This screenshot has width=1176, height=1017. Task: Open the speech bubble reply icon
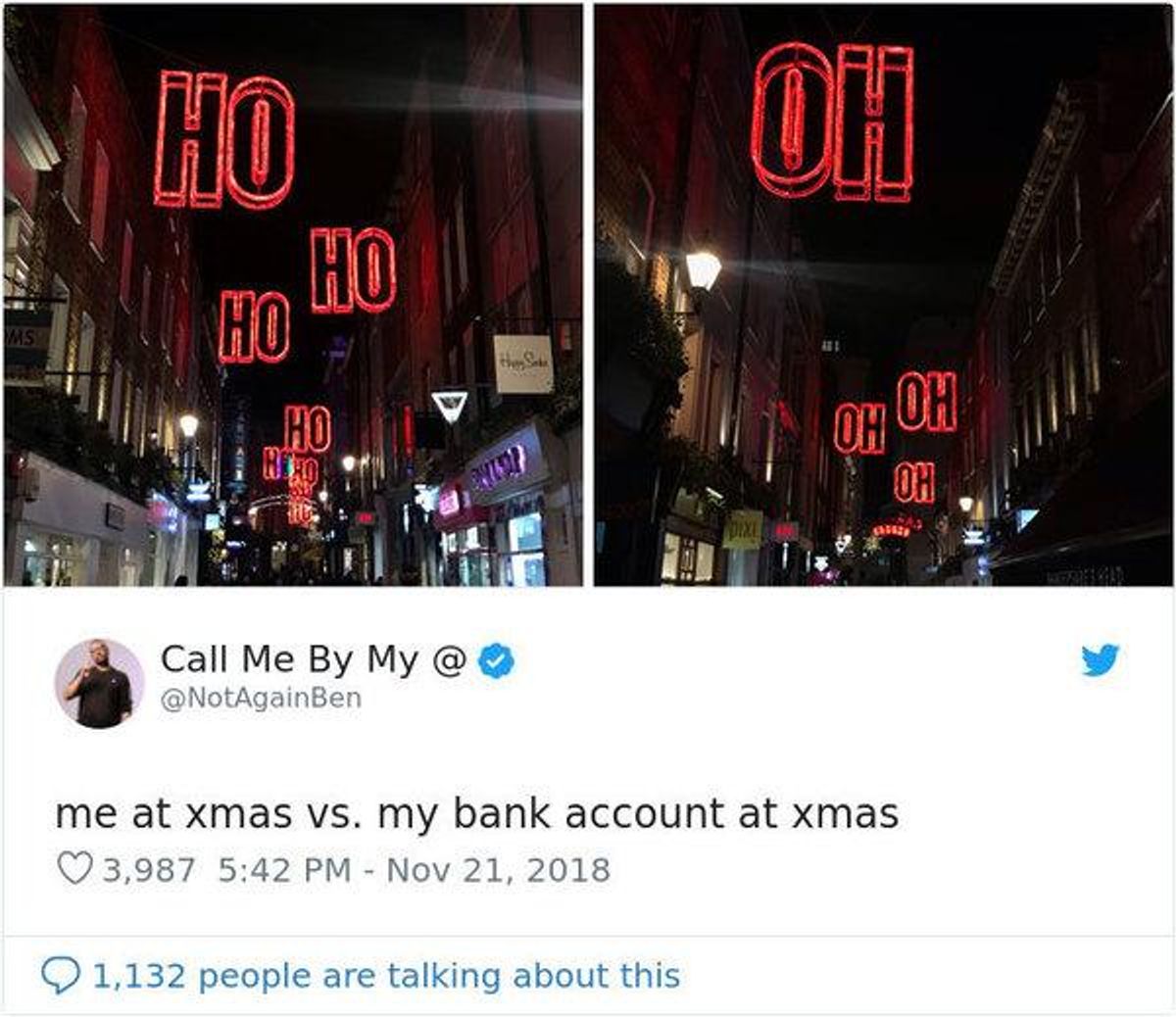click(x=63, y=975)
